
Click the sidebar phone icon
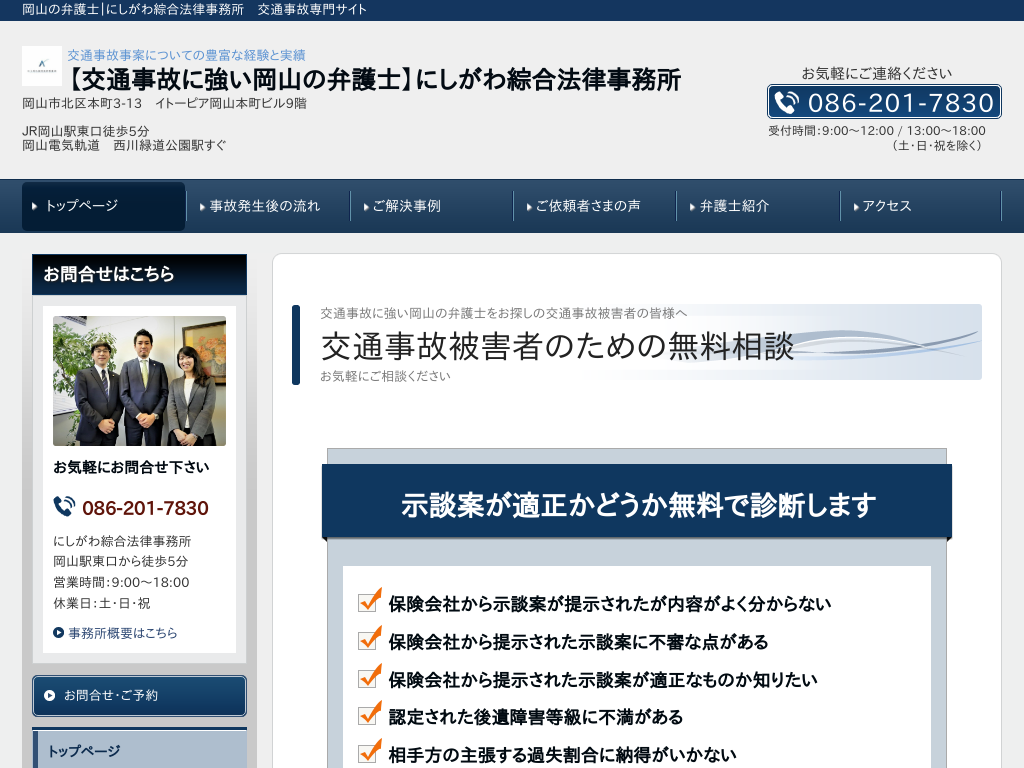click(64, 507)
